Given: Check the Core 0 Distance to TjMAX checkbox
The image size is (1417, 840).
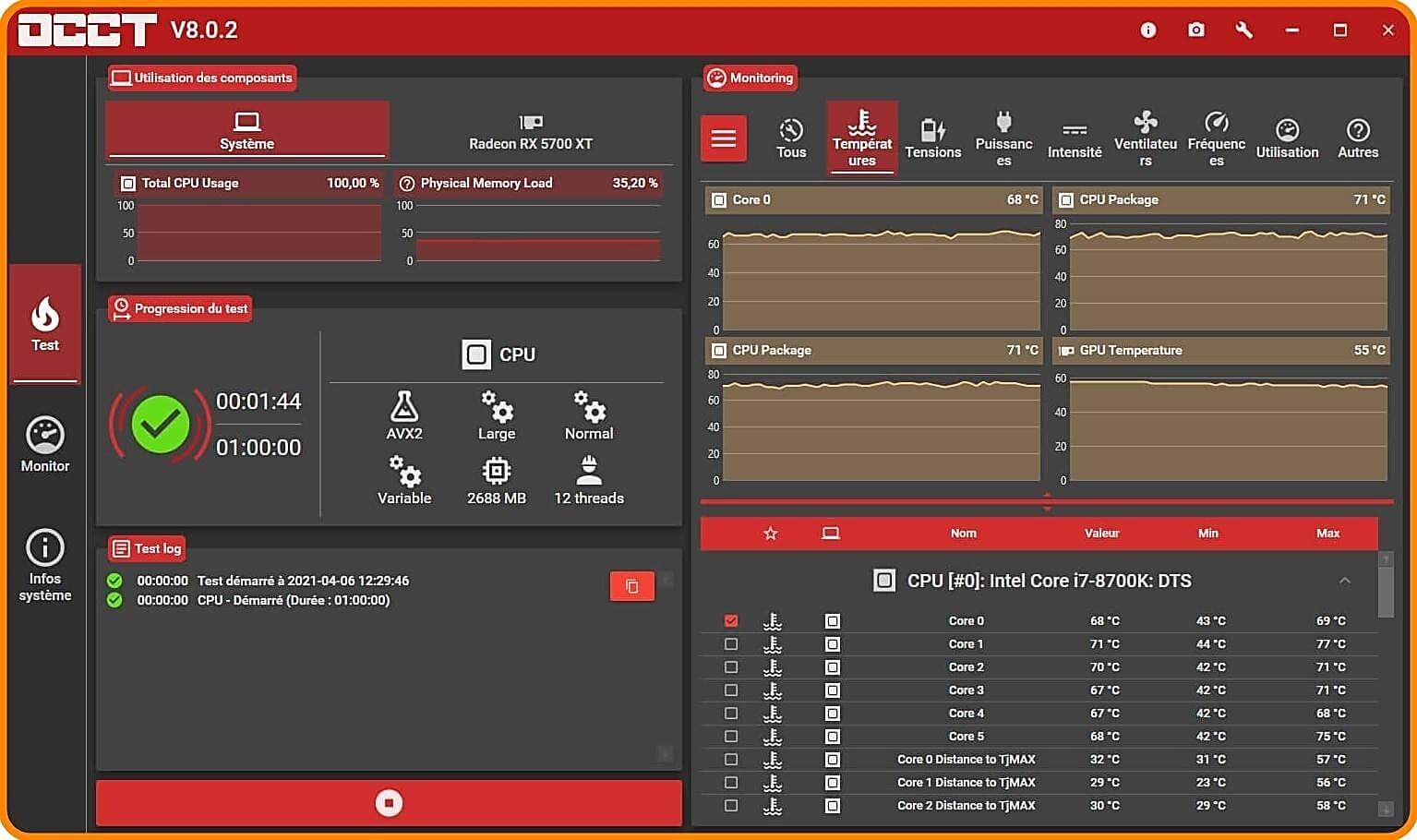Looking at the screenshot, I should point(731,759).
